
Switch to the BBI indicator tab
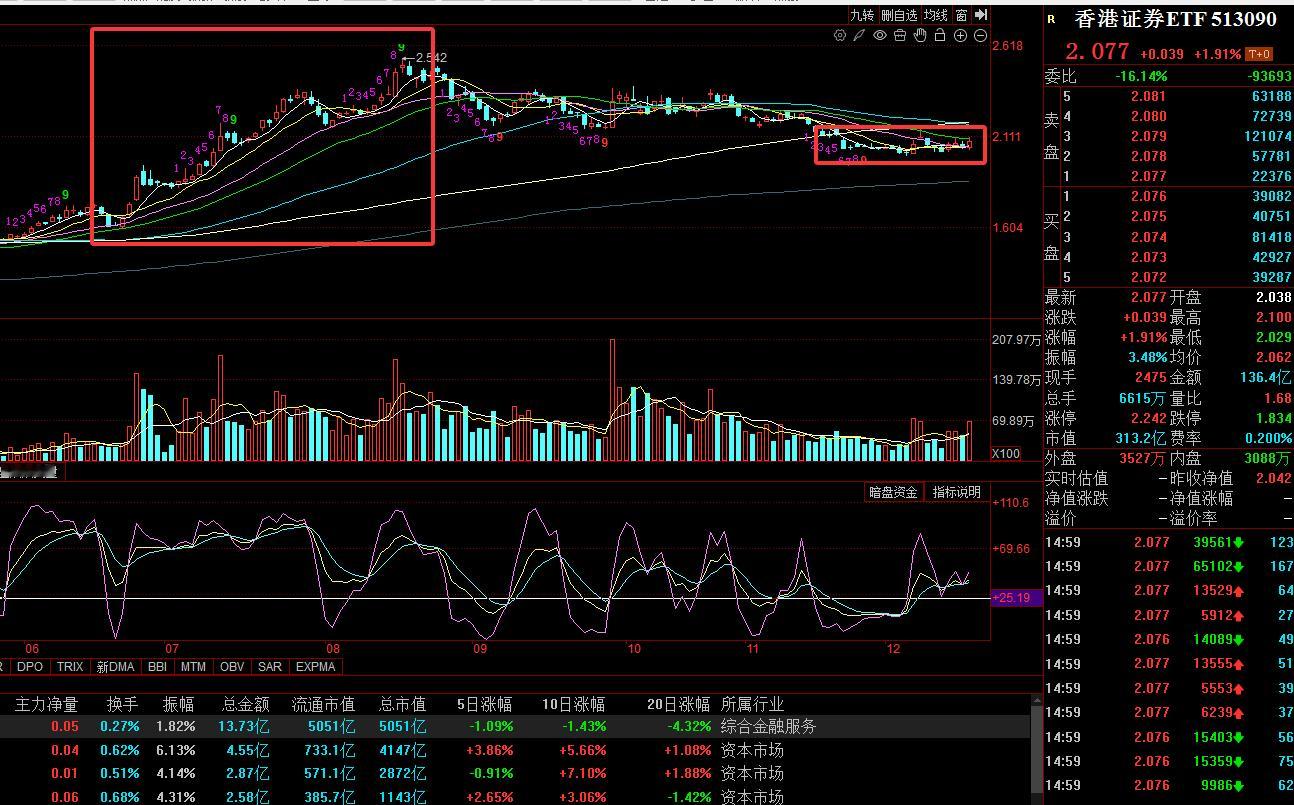point(157,666)
